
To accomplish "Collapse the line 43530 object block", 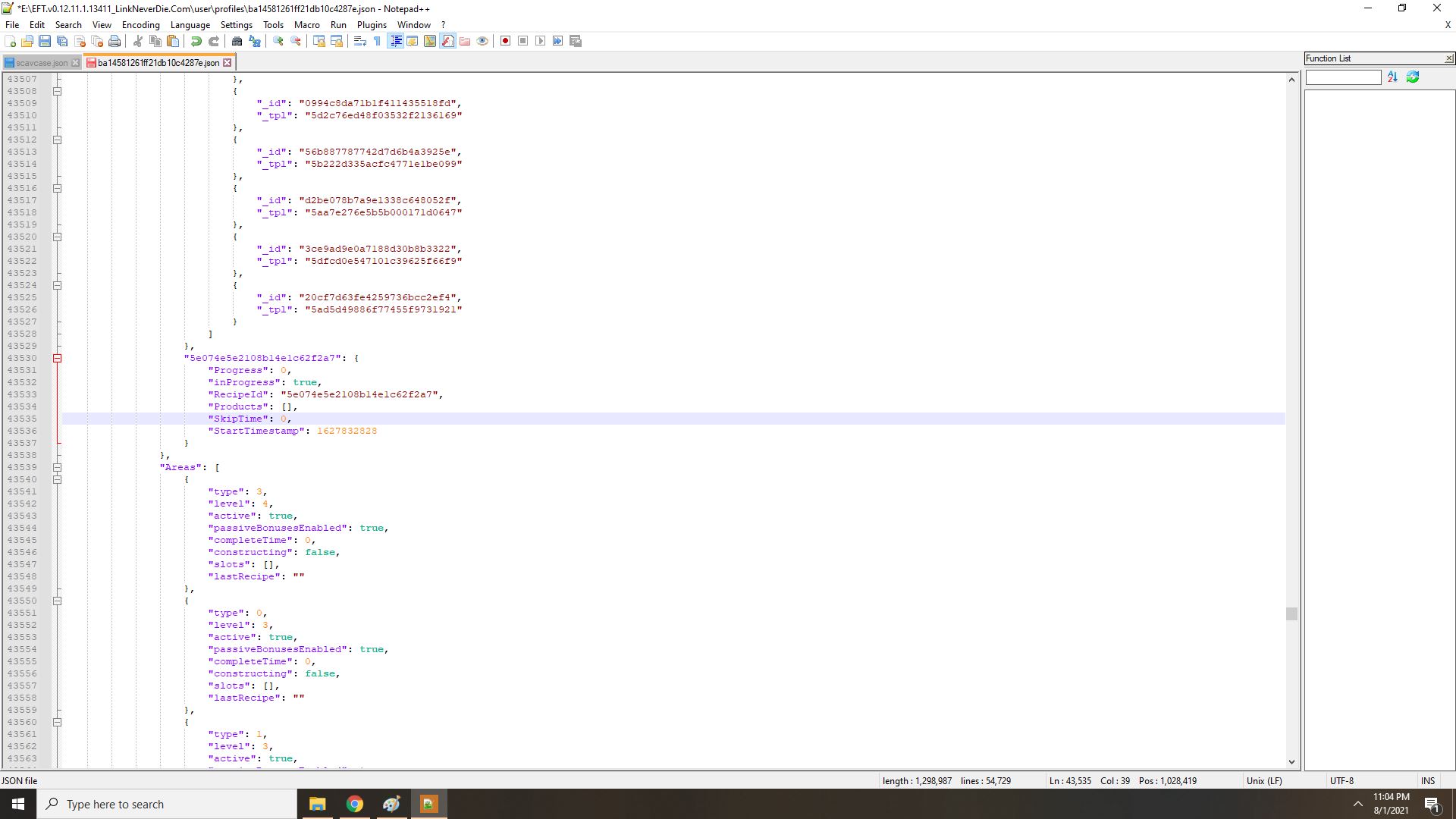I will click(x=56, y=357).
